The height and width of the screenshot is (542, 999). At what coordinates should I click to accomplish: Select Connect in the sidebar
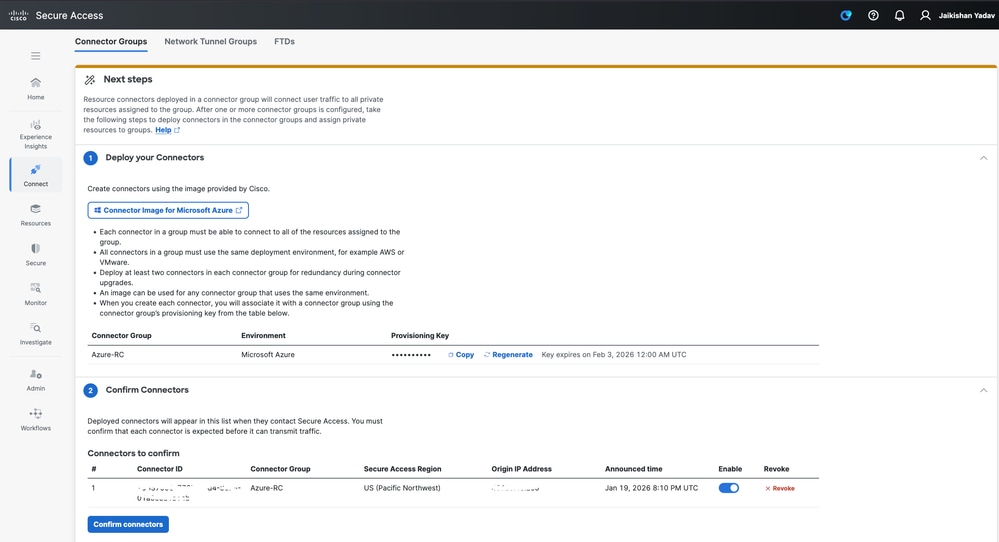[x=36, y=175]
